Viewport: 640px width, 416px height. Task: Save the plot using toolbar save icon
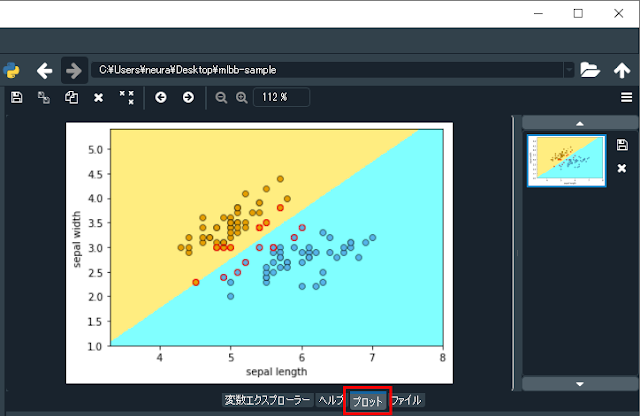pyautogui.click(x=16, y=98)
